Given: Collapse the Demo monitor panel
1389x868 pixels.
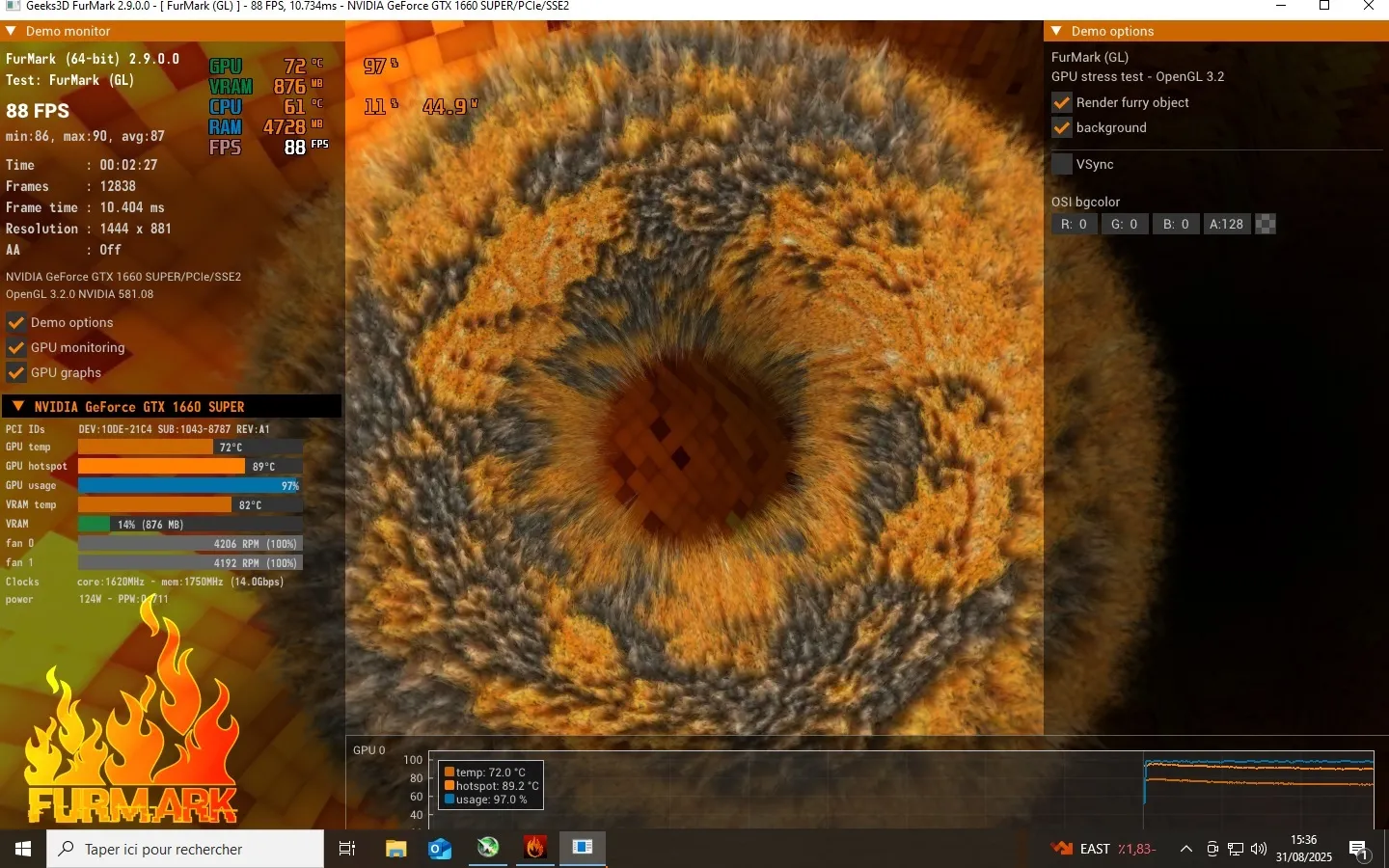Looking at the screenshot, I should click(12, 31).
